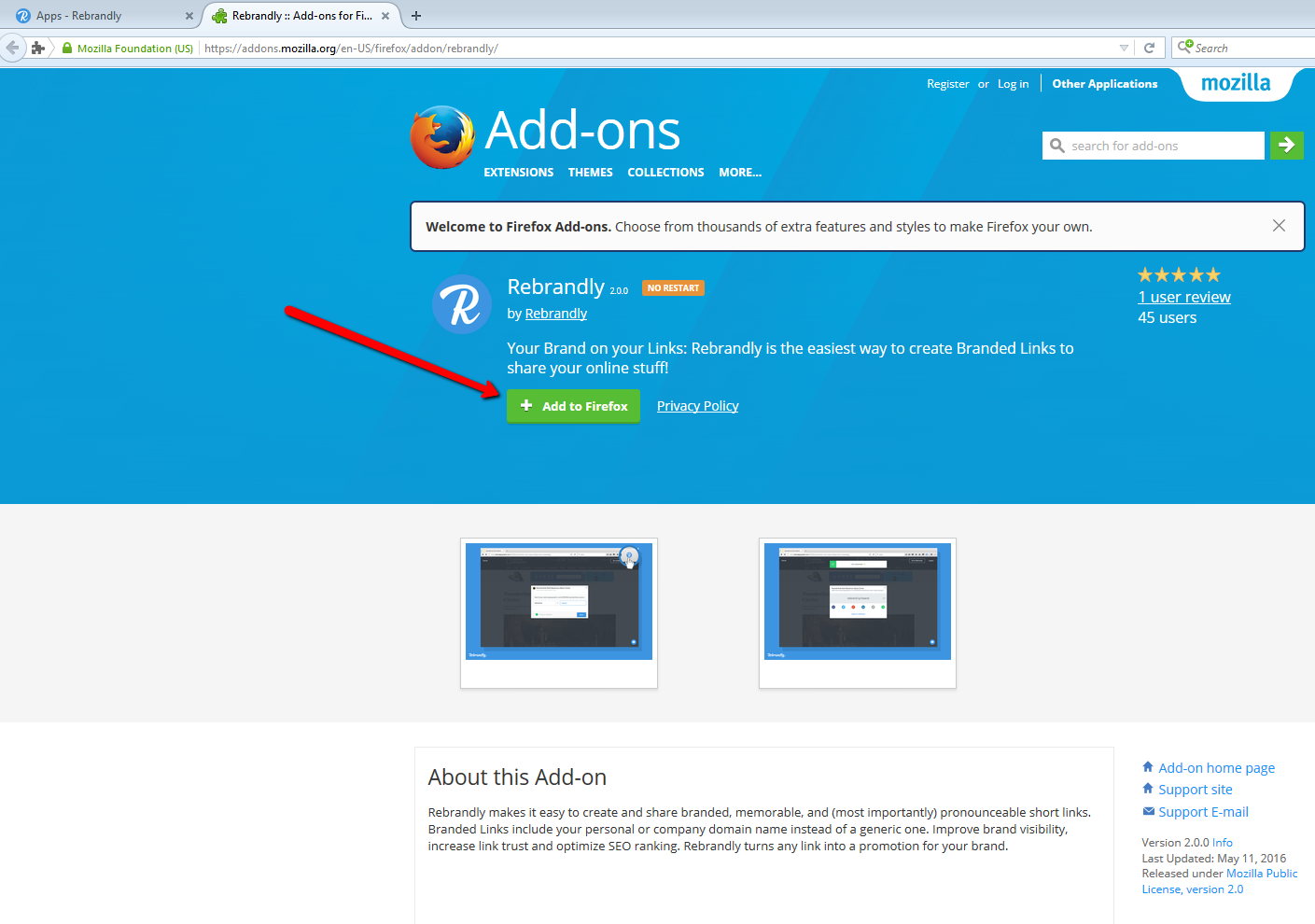Close the Apps - Rebrandly tab

point(189,16)
